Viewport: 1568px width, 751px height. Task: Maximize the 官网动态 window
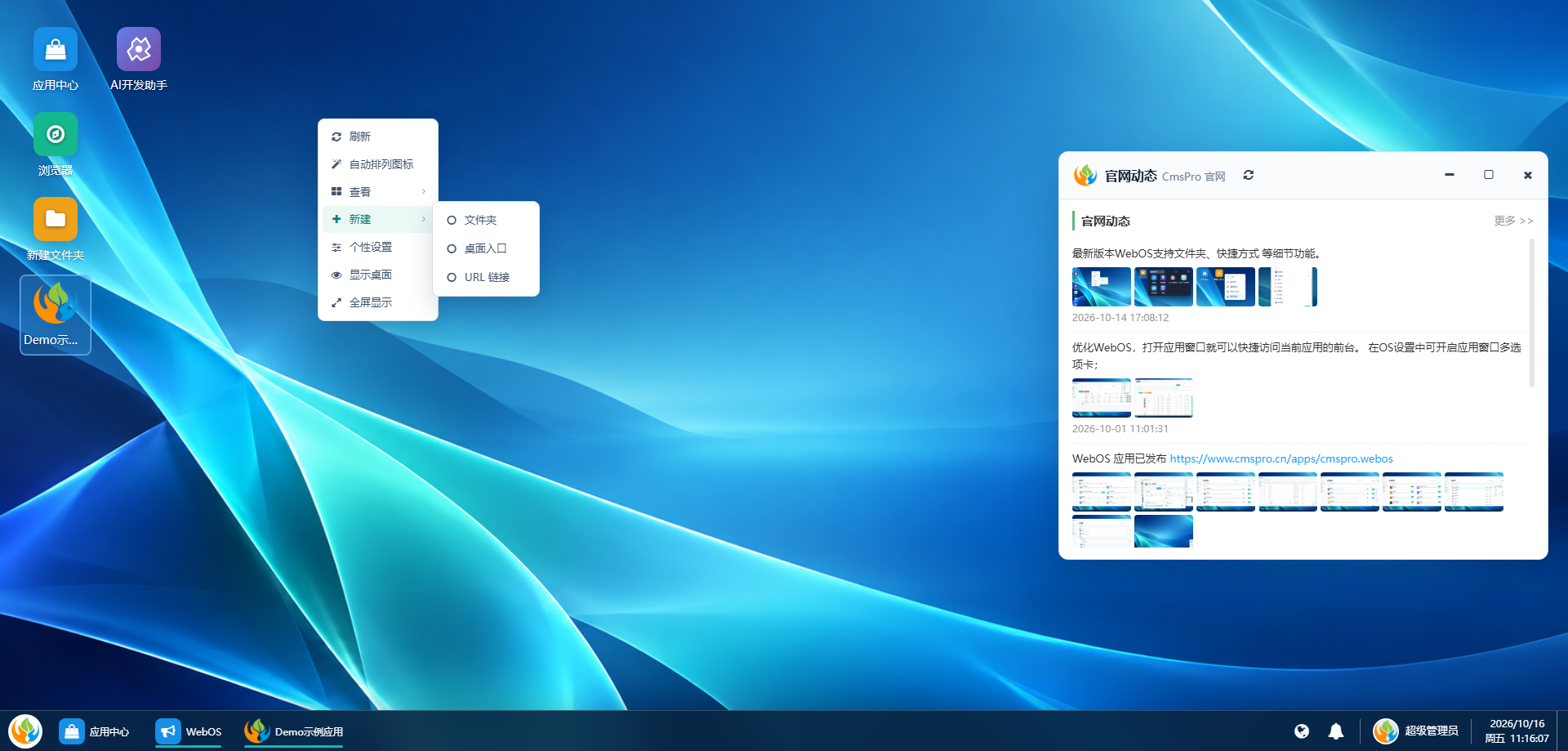[1489, 175]
